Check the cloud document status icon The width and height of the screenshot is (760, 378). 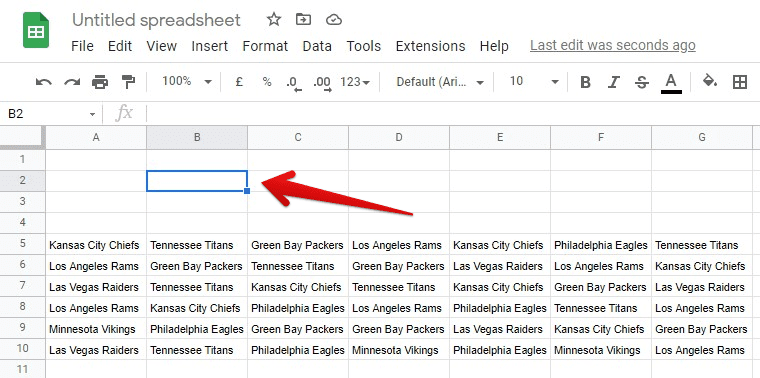tap(334, 20)
